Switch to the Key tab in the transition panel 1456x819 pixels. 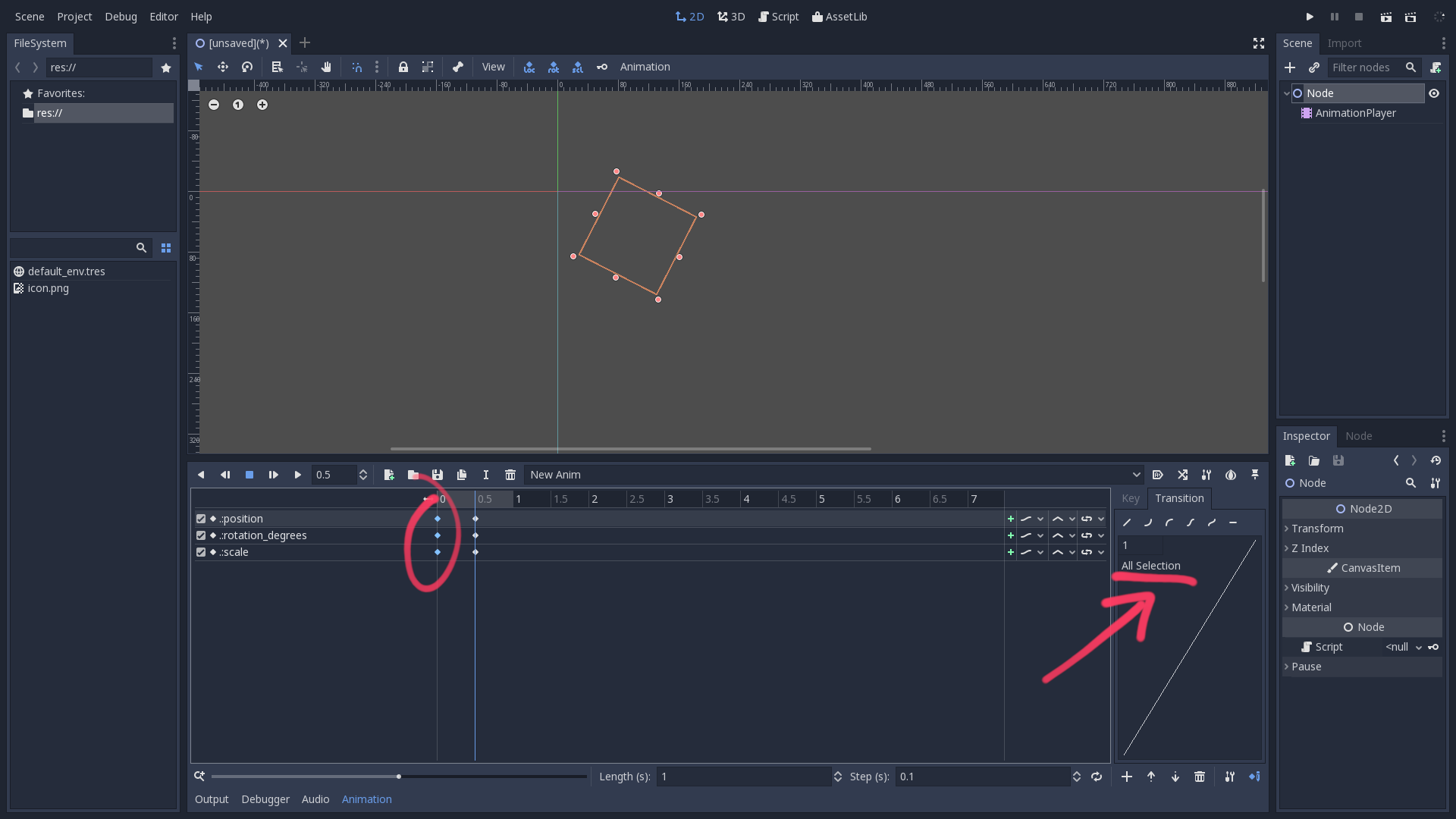pos(1130,498)
